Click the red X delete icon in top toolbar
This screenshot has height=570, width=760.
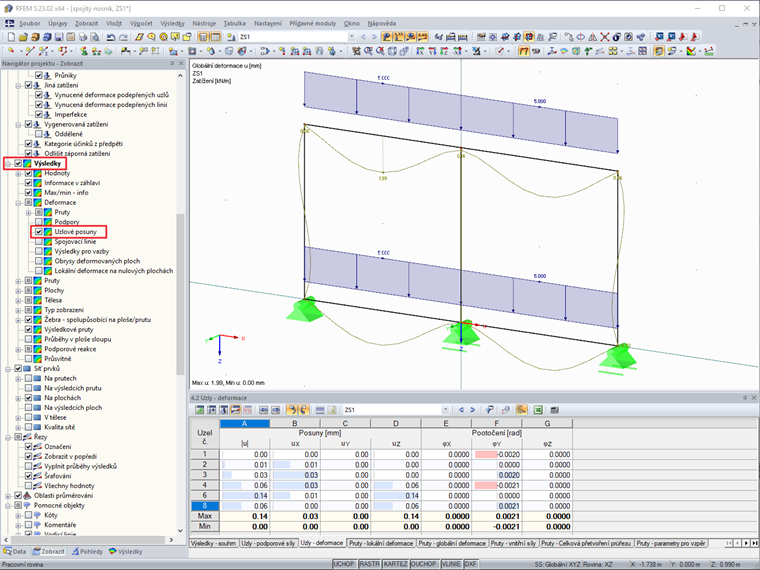(x=604, y=37)
